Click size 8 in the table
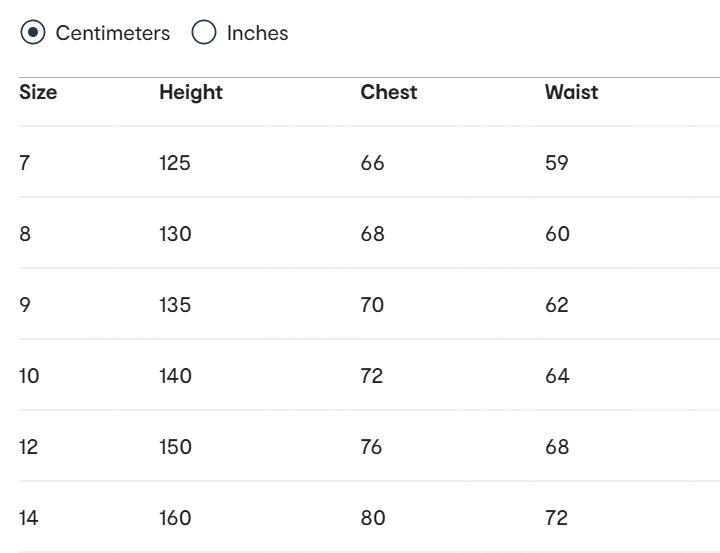This screenshot has width=720, height=553. point(26,234)
